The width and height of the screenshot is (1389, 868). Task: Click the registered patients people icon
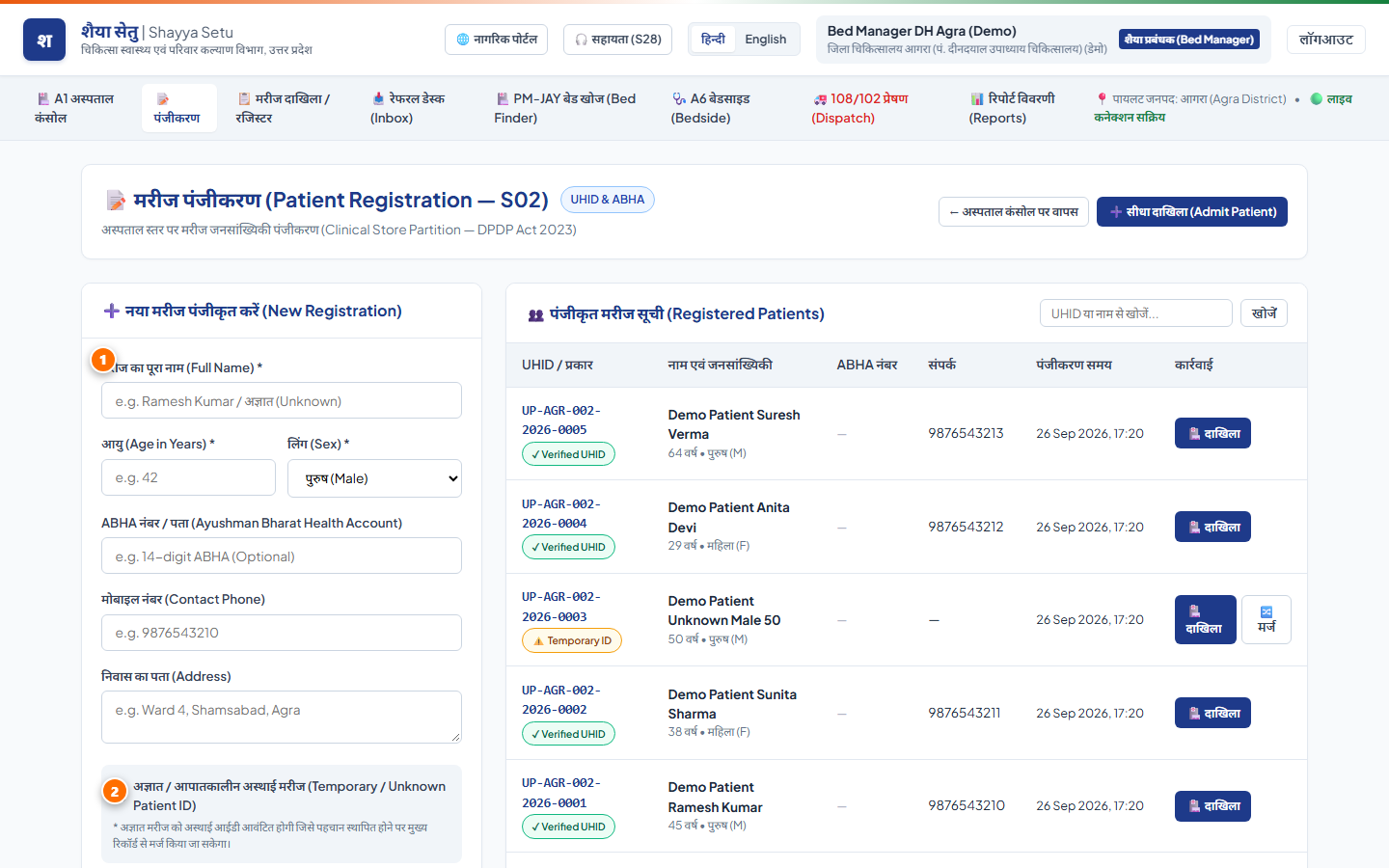click(x=535, y=314)
